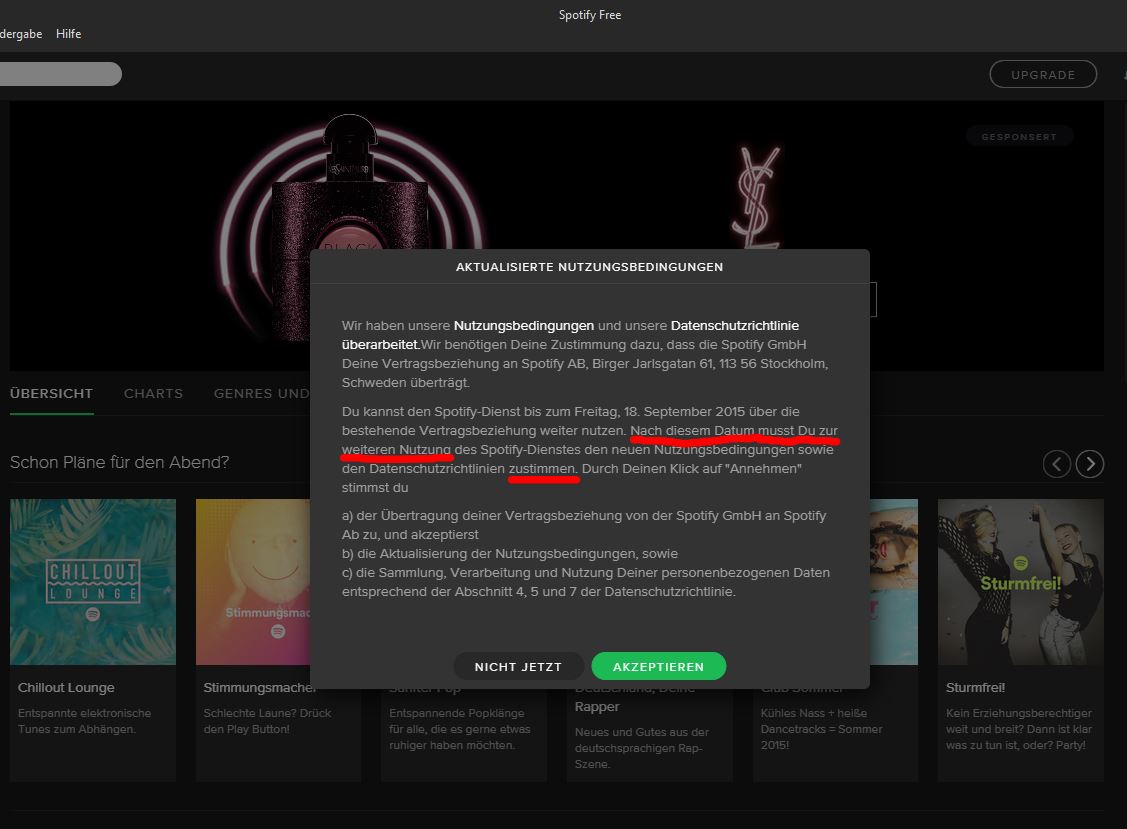Viewport: 1127px width, 829px height.
Task: Switch to the Charts tab
Action: [153, 393]
